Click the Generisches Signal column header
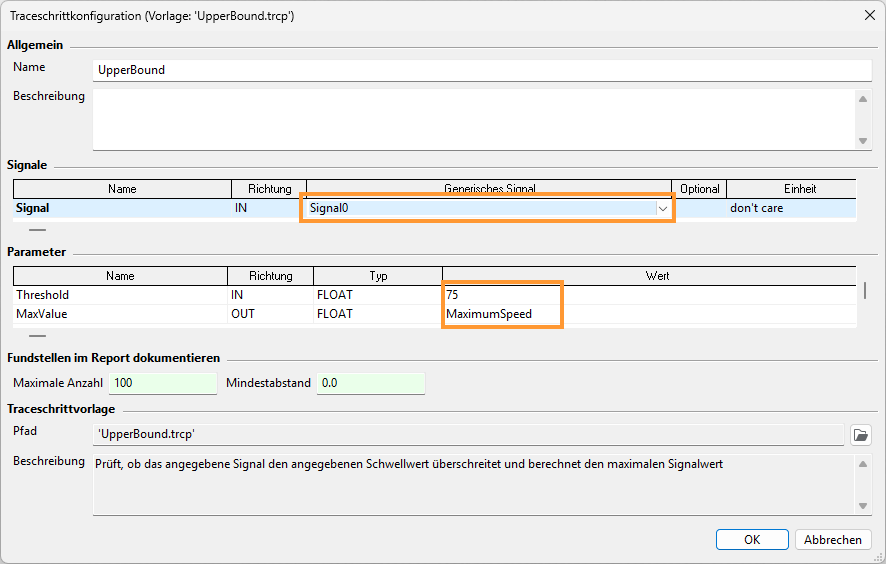 pos(489,189)
